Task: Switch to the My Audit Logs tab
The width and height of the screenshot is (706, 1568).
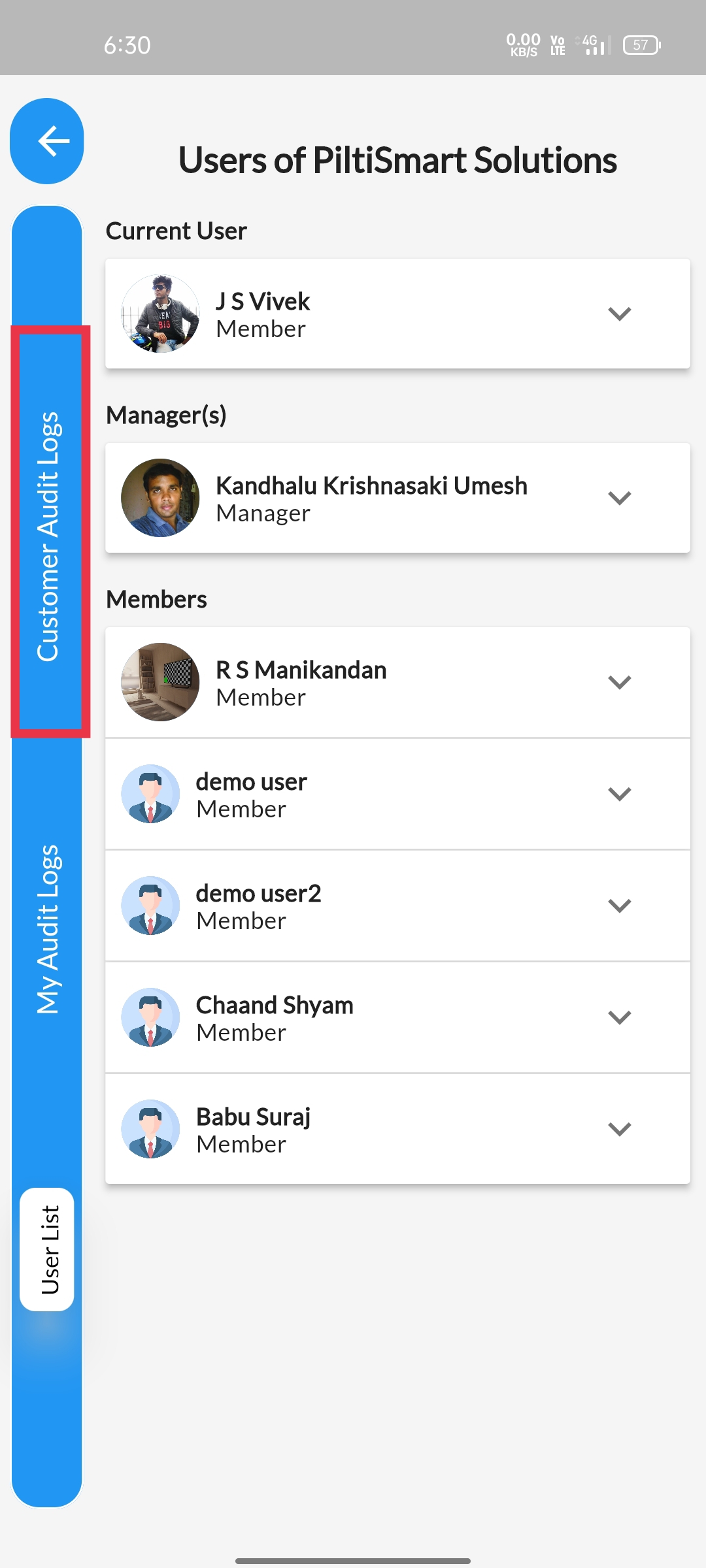Action: [48, 929]
